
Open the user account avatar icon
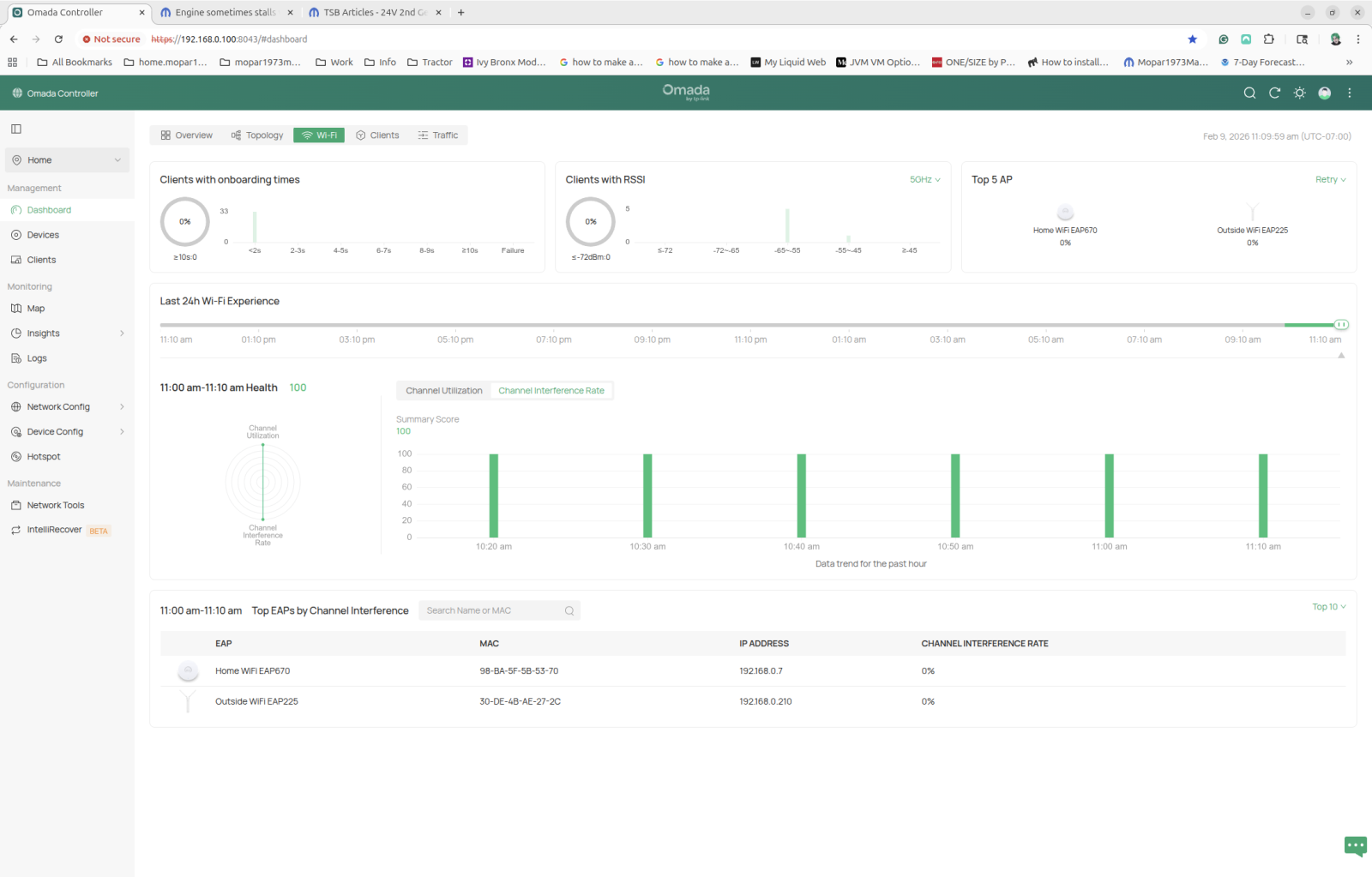click(1325, 93)
